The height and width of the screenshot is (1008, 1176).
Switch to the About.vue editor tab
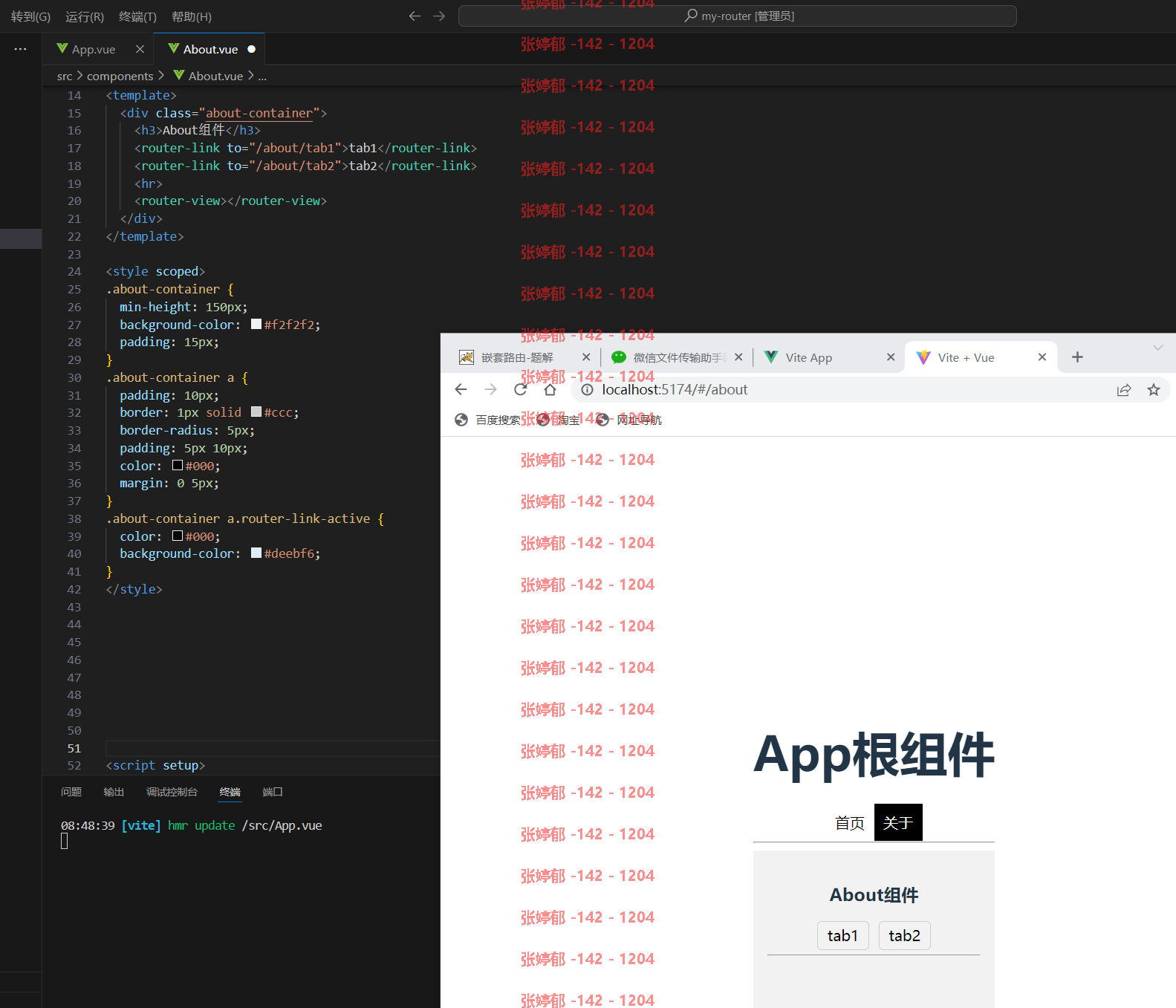point(209,49)
